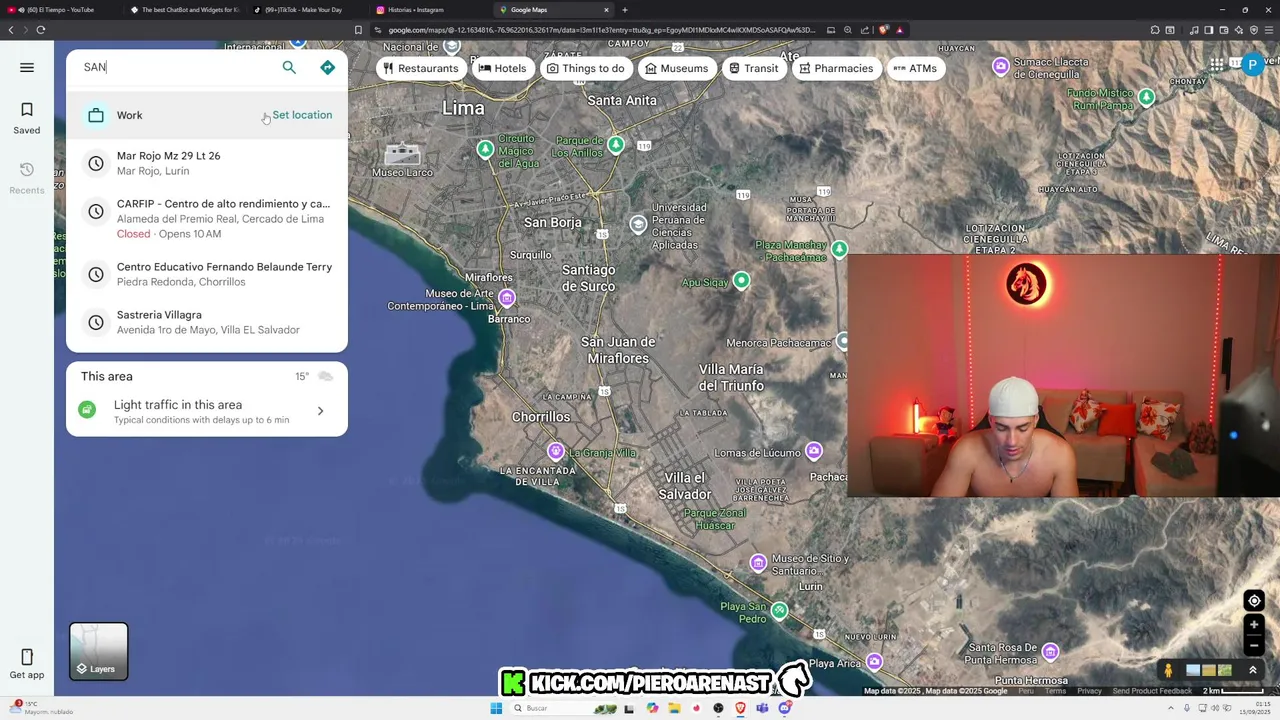Image resolution: width=1280 pixels, height=720 pixels.
Task: Click the Museo de Arte Contemporaneo marker
Action: coord(507,298)
